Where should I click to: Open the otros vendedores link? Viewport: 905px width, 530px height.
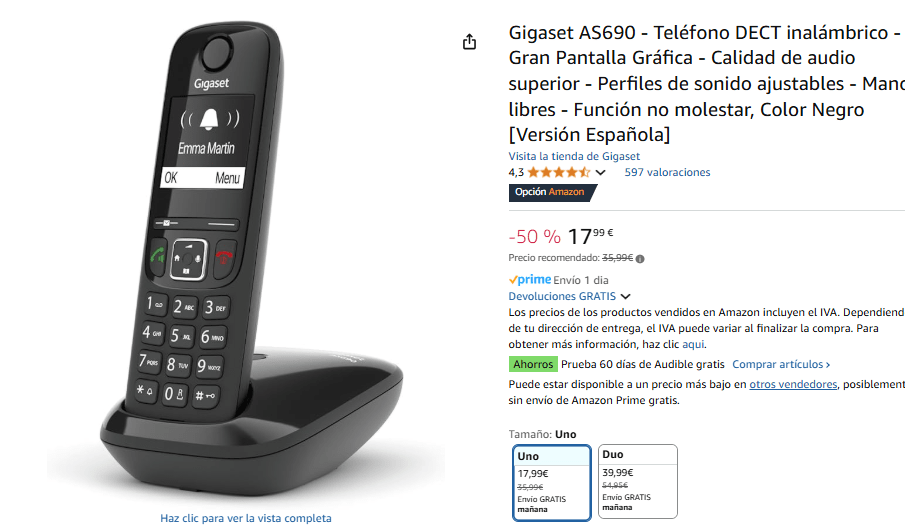793,384
